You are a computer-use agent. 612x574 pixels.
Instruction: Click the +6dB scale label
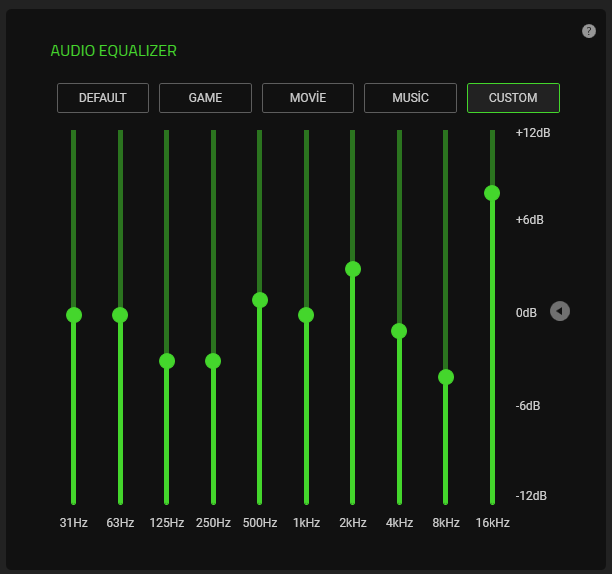tap(530, 220)
